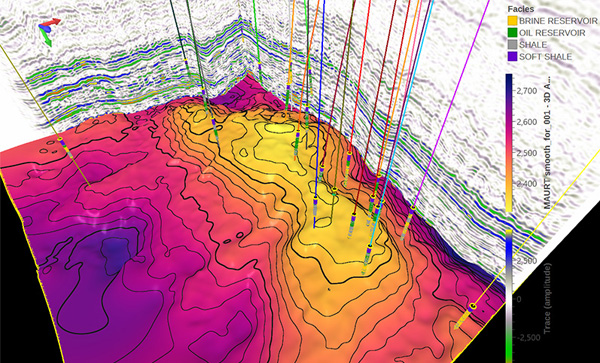Image resolution: width=600 pixels, height=363 pixels.
Task: Click the MAURT smooth colorbar title
Action: click(x=547, y=143)
